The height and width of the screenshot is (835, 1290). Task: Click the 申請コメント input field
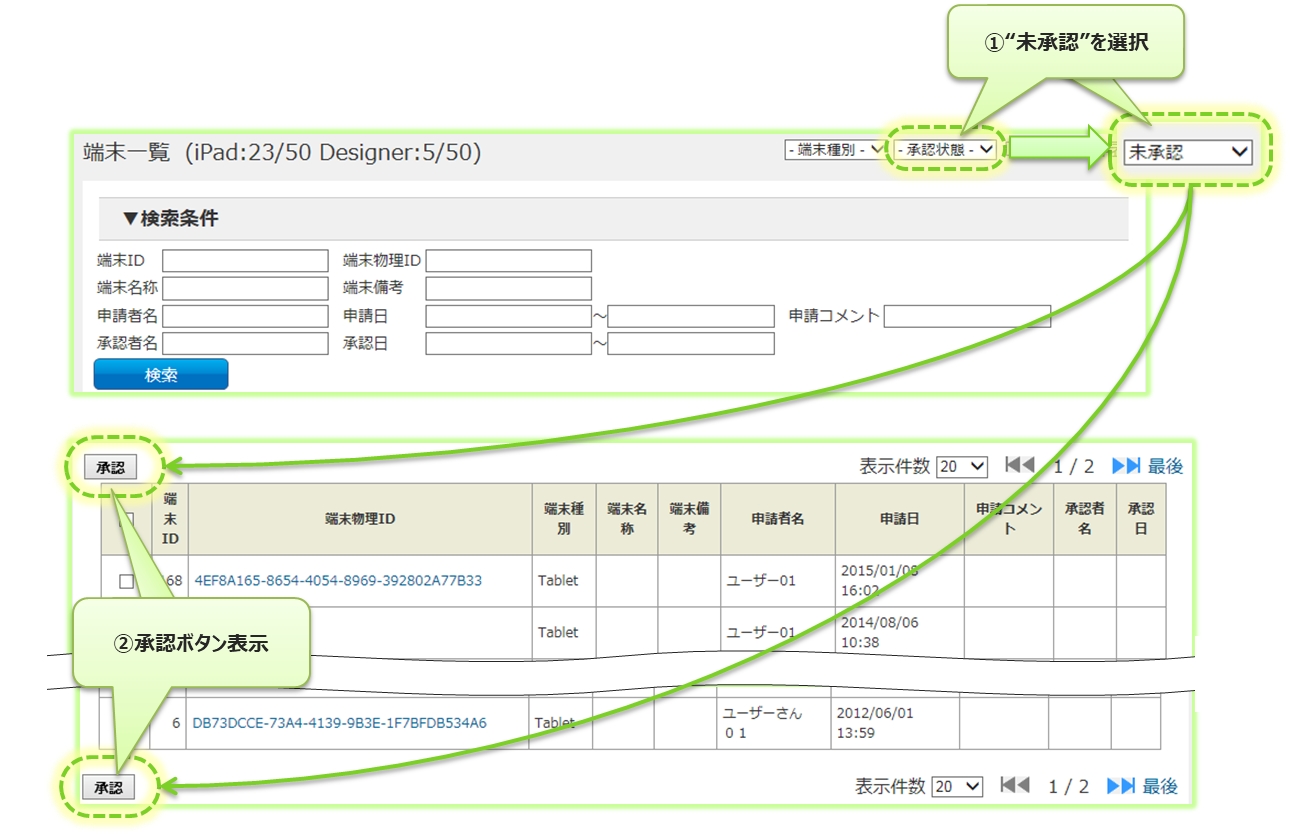pos(967,316)
